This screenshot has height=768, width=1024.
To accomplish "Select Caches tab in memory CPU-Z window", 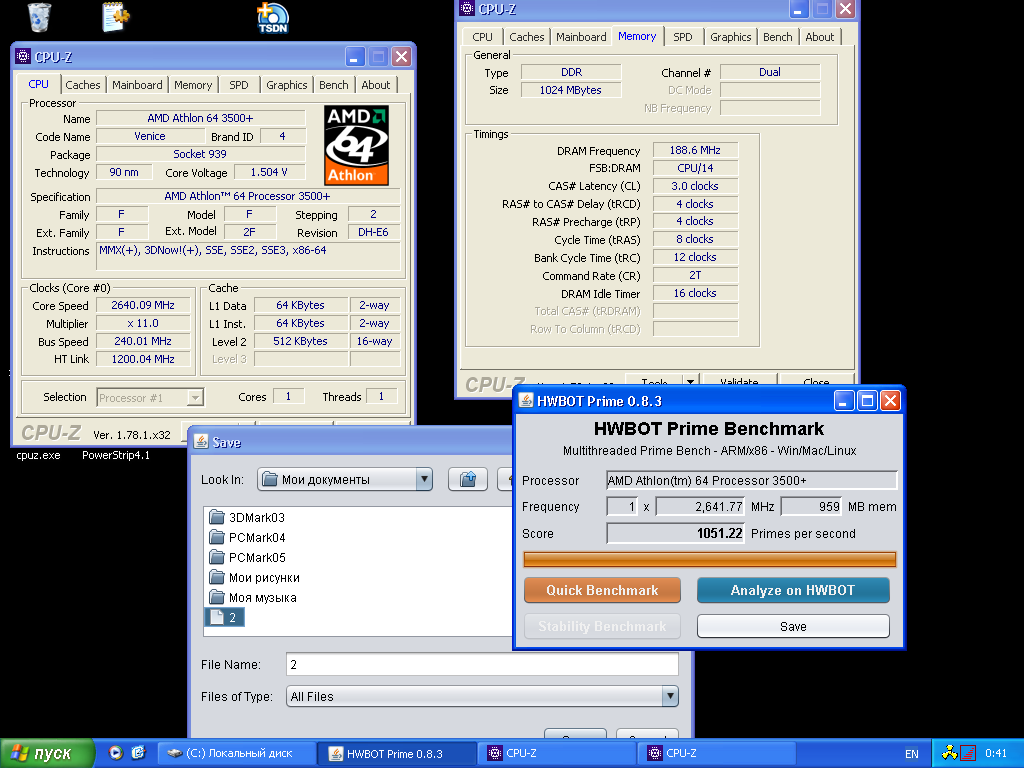I will coord(527,37).
